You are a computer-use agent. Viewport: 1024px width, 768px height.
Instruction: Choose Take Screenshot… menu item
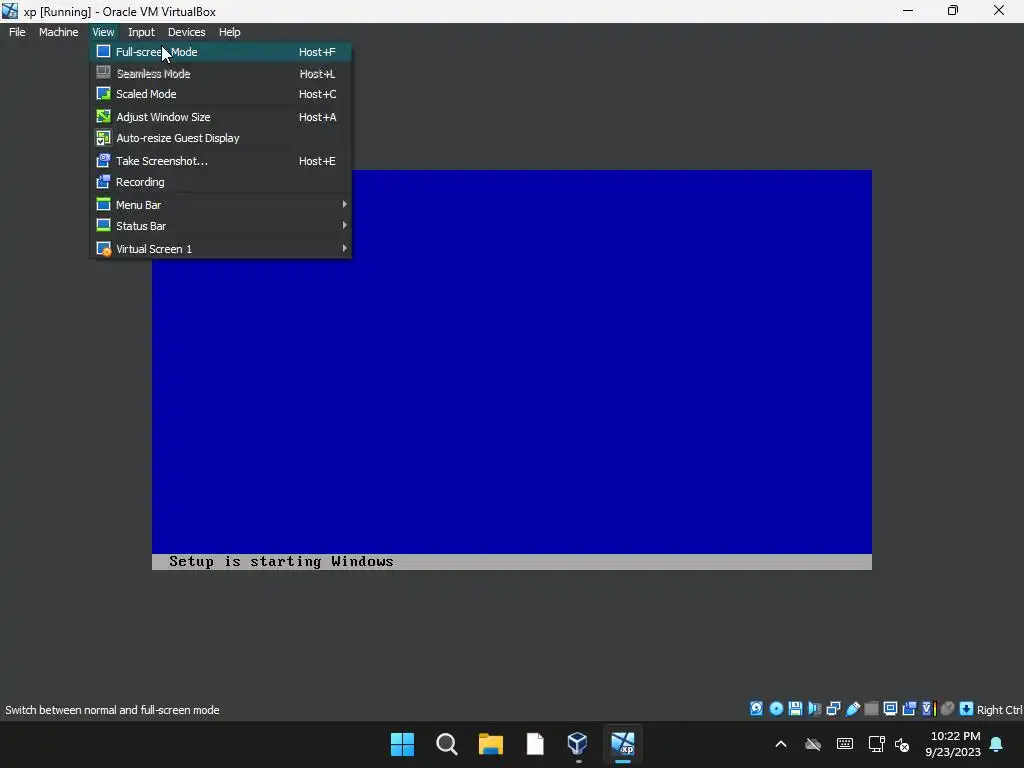tap(221, 161)
